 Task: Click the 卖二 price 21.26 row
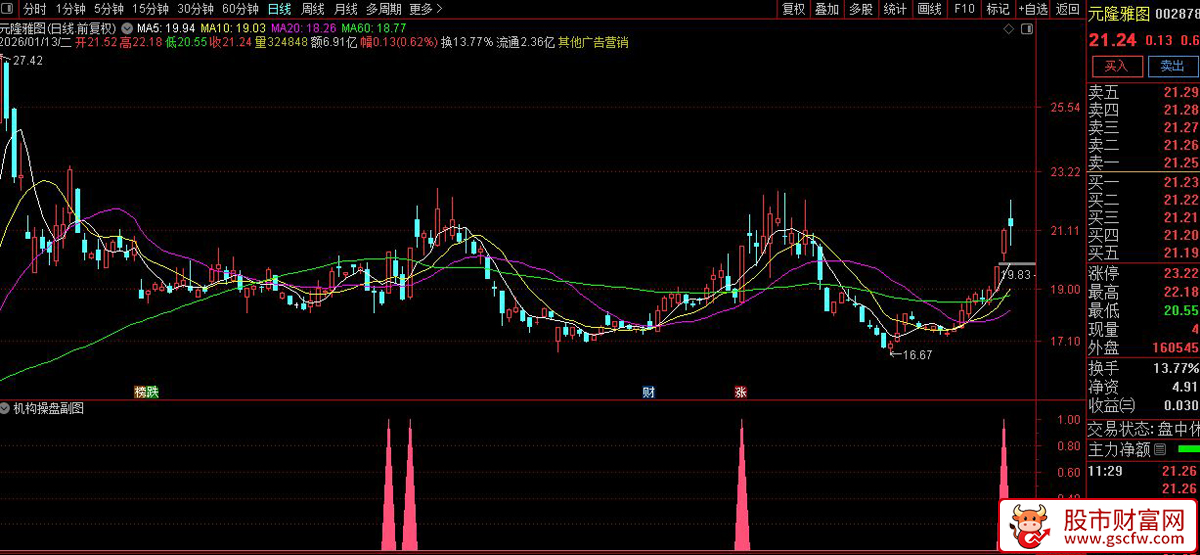(x=1143, y=145)
